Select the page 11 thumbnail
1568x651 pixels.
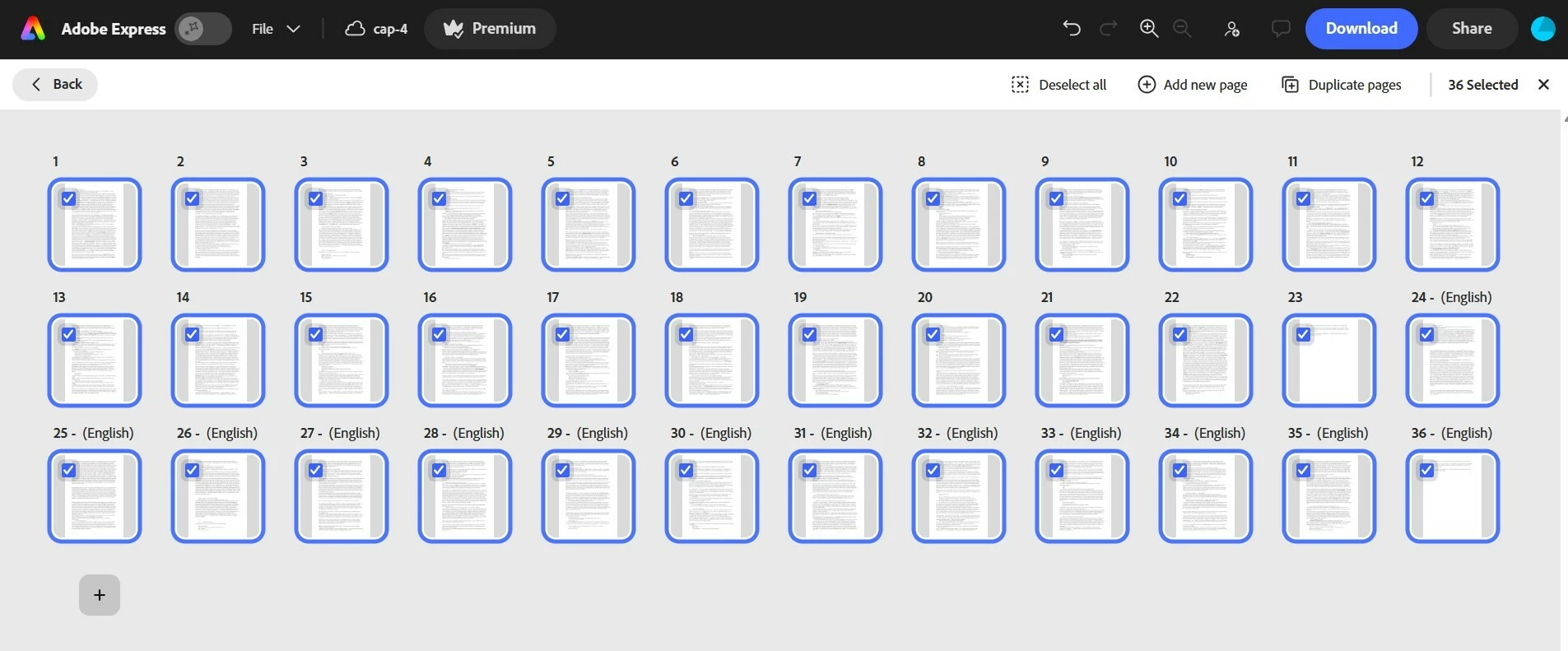(x=1329, y=225)
